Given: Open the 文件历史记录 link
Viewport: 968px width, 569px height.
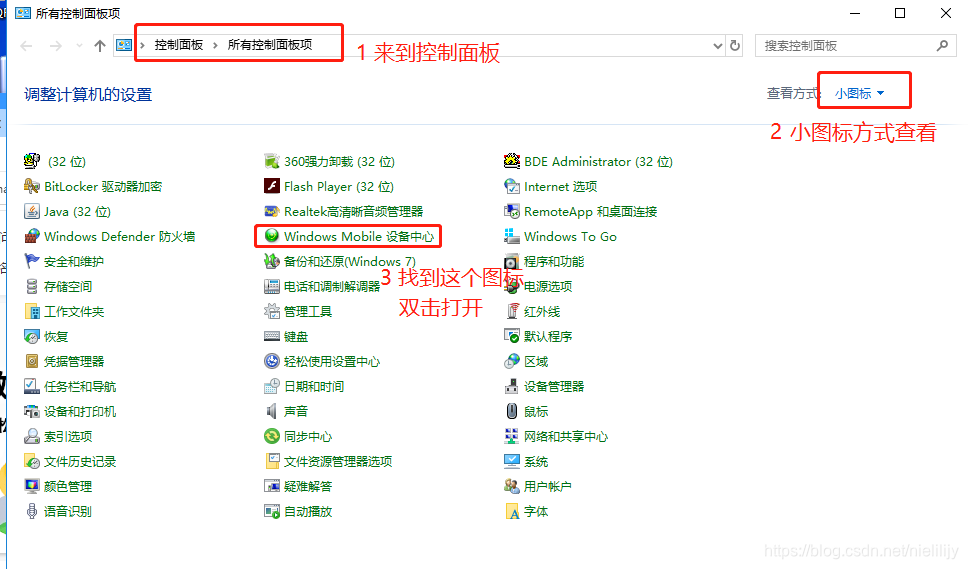Looking at the screenshot, I should click(x=80, y=461).
